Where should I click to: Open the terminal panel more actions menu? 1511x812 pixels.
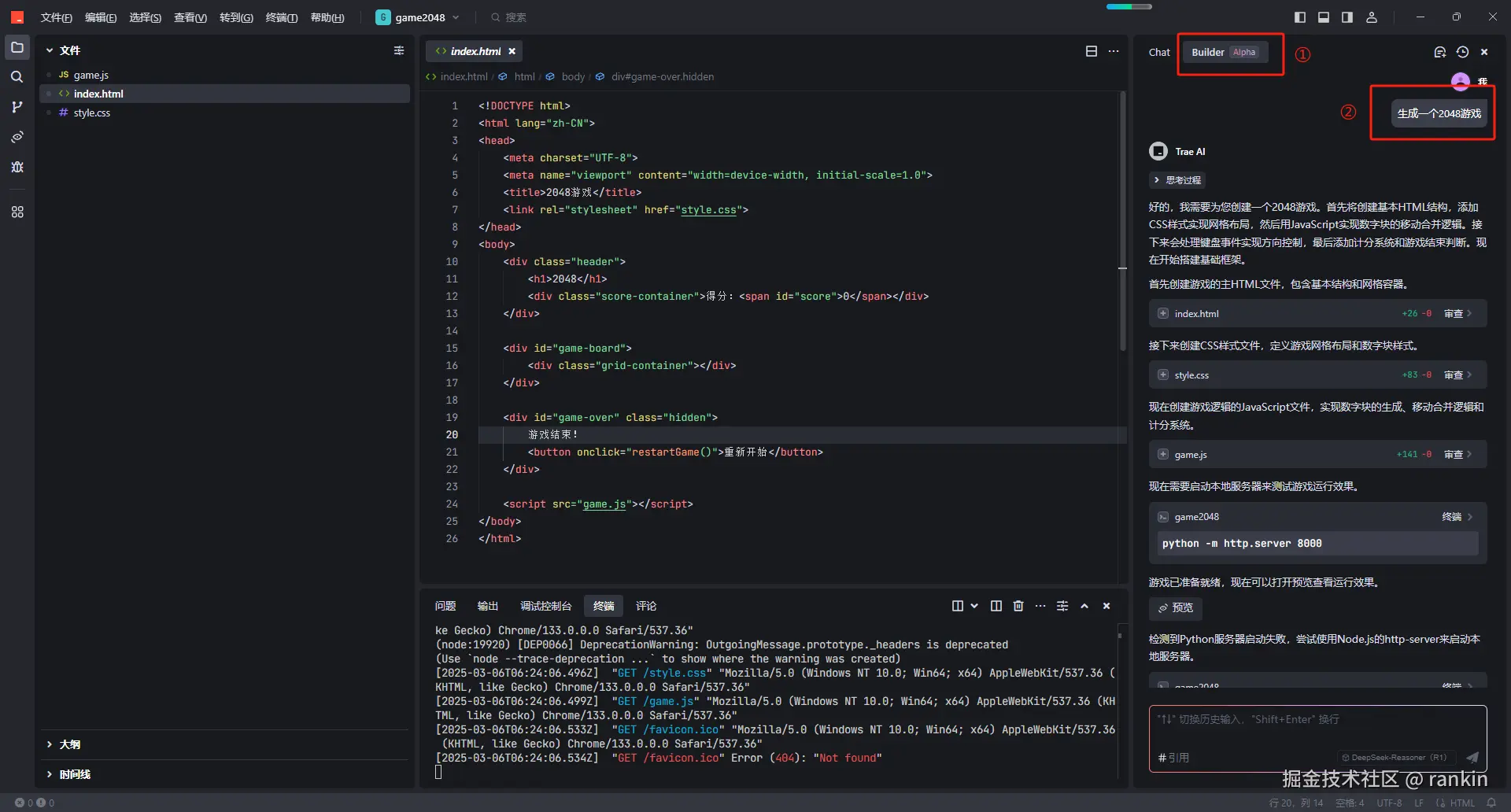(x=1040, y=606)
